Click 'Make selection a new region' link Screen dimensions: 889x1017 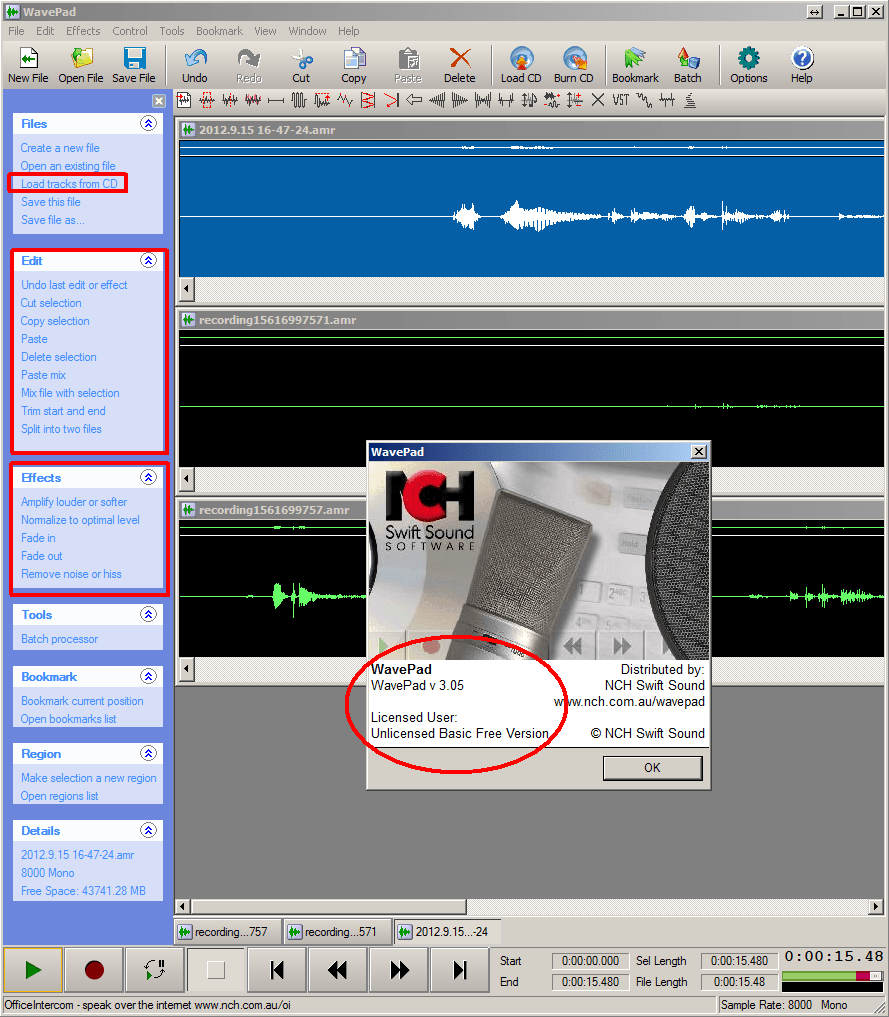pyautogui.click(x=88, y=778)
